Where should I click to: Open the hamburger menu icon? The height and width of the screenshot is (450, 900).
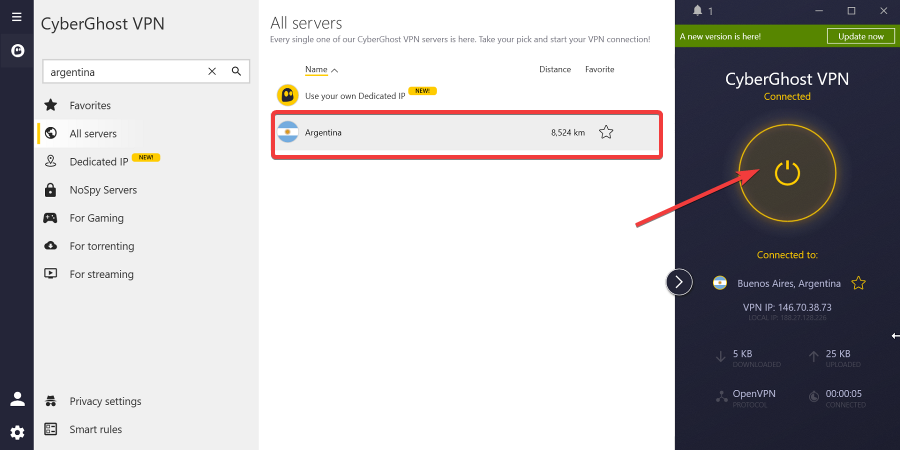tap(16, 17)
